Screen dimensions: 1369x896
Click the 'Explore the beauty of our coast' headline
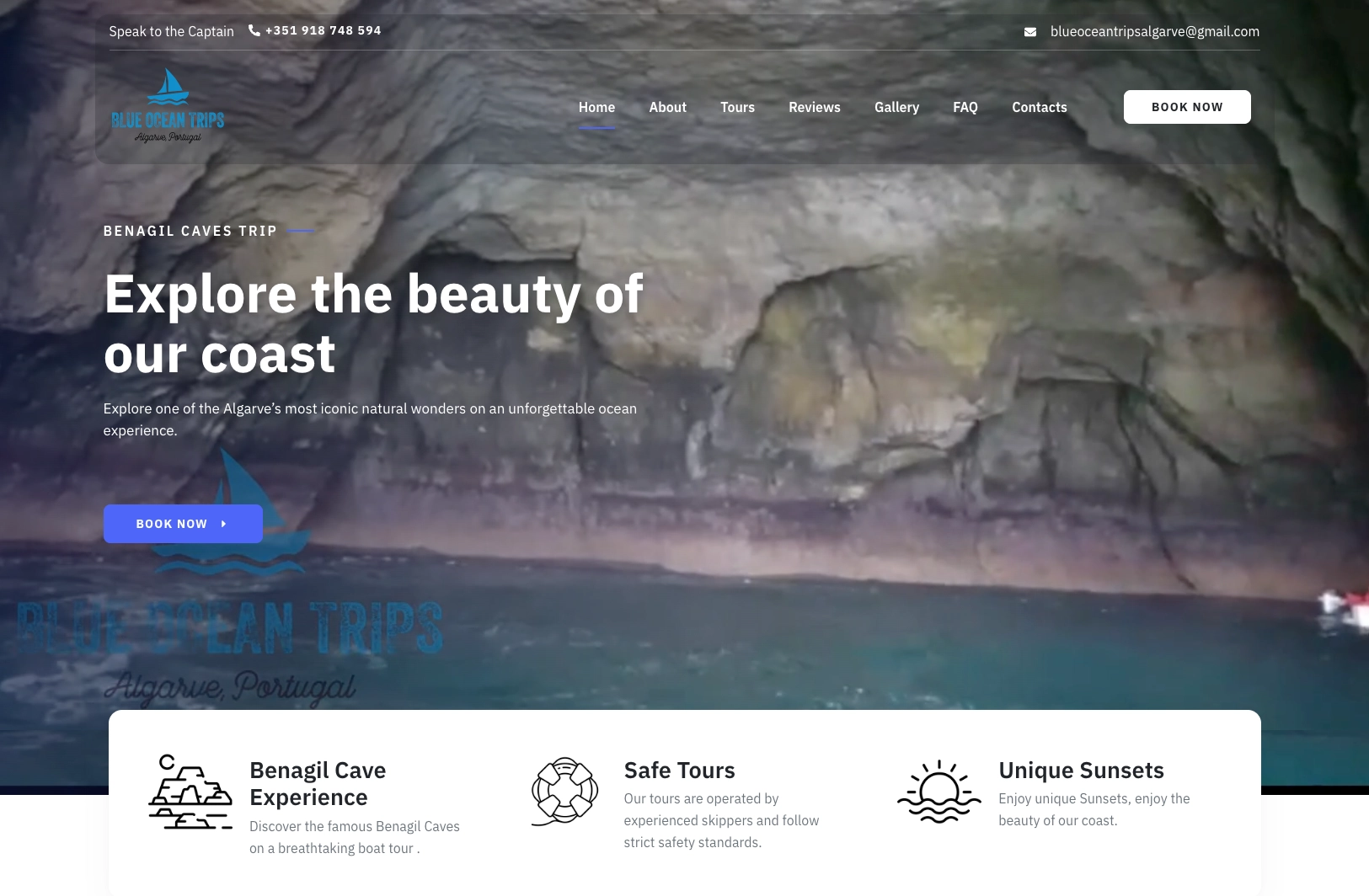click(373, 323)
